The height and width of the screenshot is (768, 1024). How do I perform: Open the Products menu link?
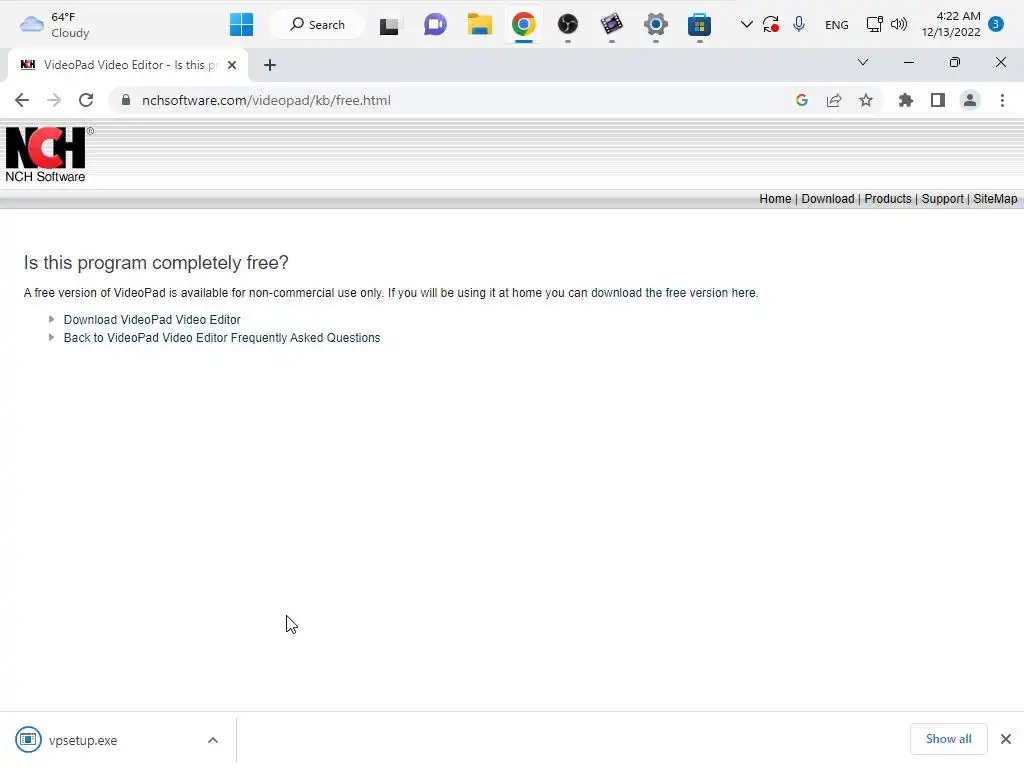point(888,199)
